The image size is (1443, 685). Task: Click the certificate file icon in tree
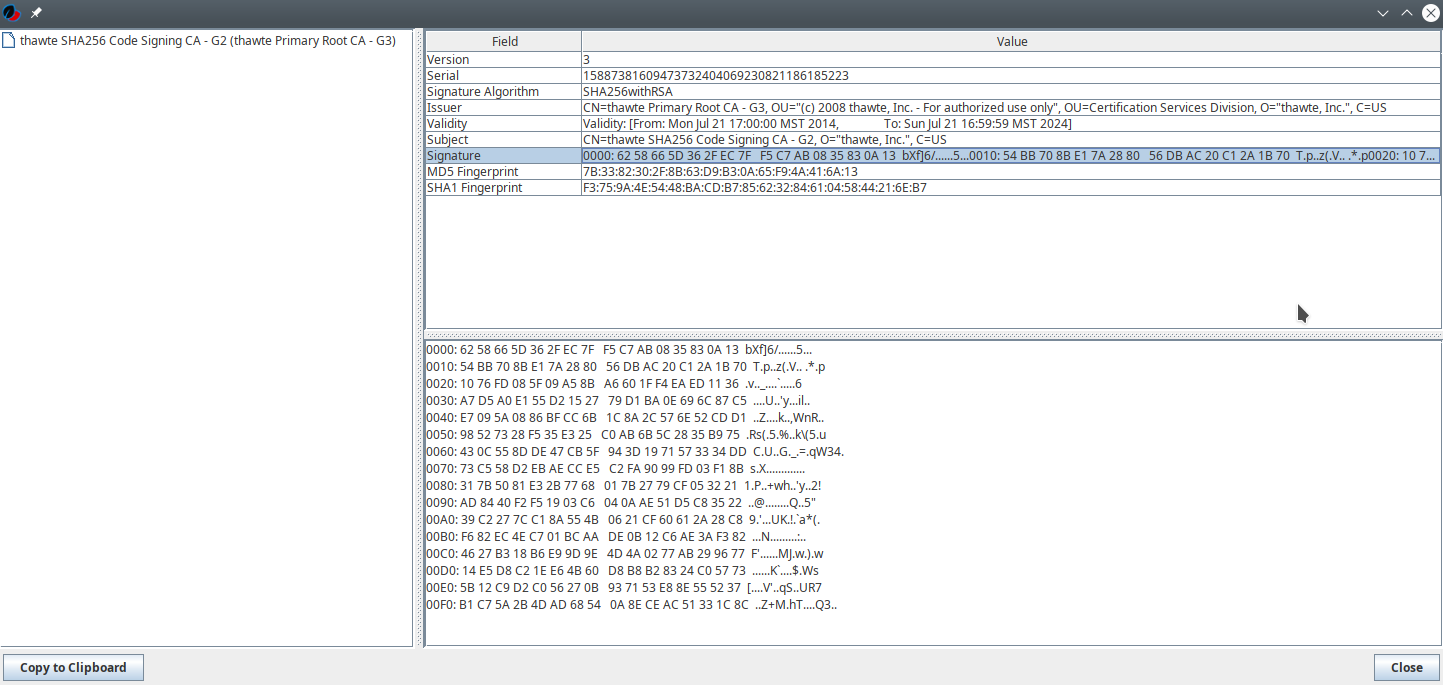click(x=9, y=41)
